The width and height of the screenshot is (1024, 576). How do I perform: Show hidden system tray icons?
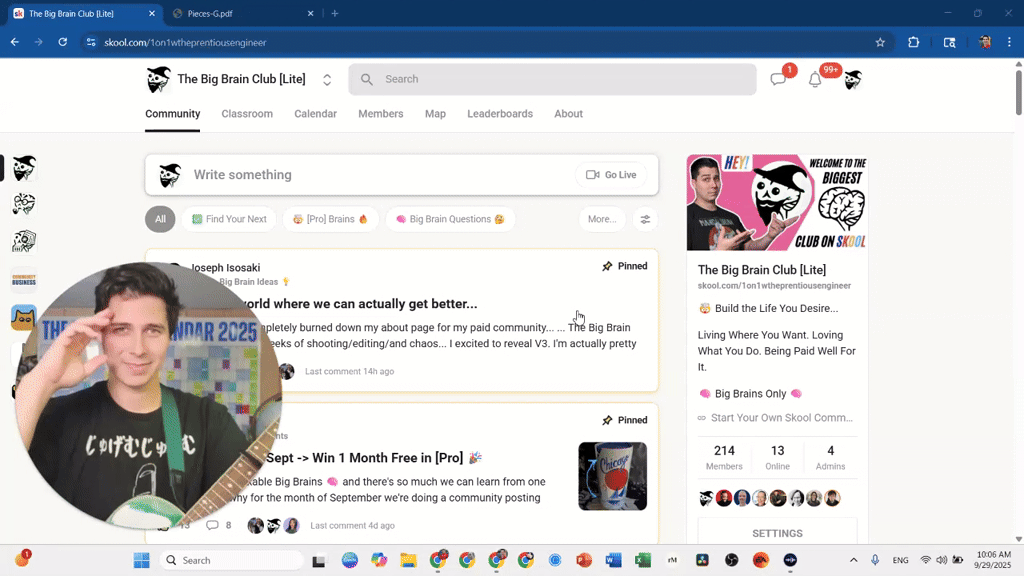(x=854, y=560)
